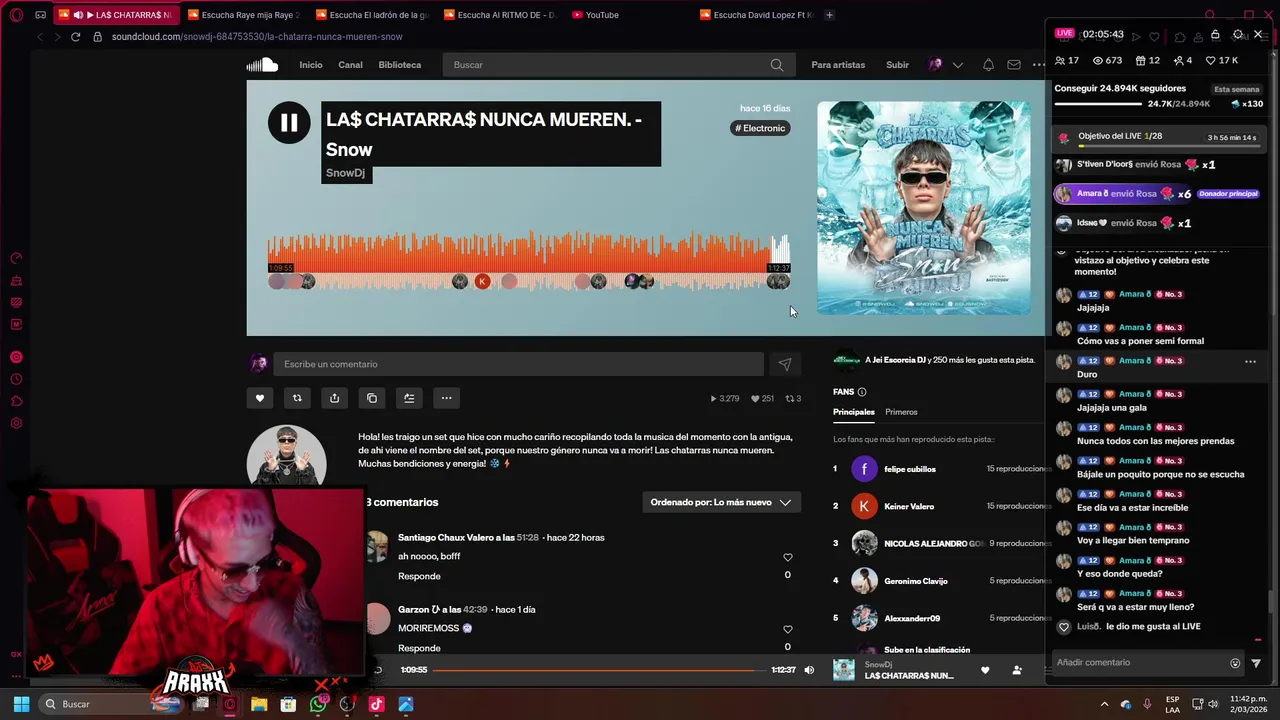
Task: Open the emoji picker in LIVE chat
Action: click(x=1235, y=663)
